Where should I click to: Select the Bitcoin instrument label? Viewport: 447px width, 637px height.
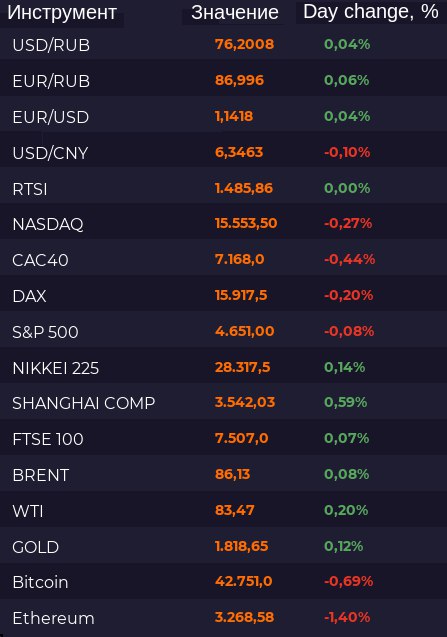[40, 582]
